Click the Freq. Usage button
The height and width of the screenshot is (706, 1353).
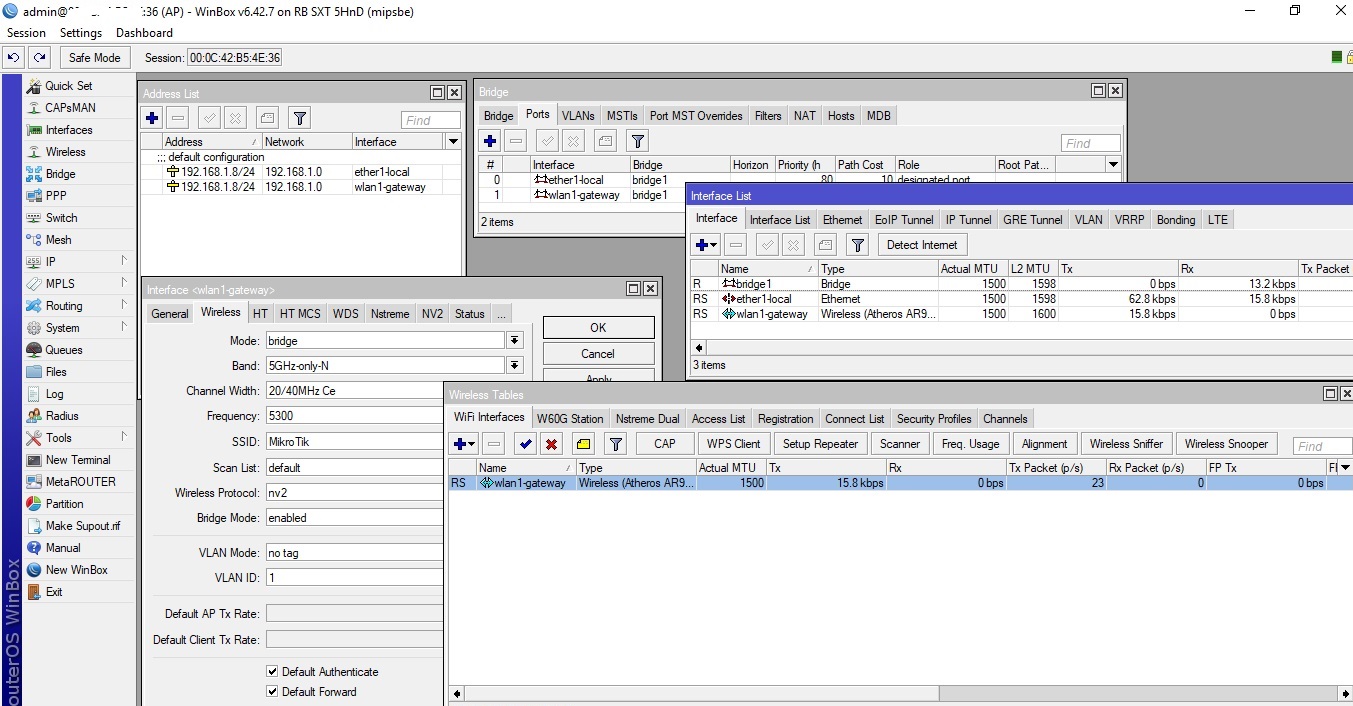tap(970, 444)
